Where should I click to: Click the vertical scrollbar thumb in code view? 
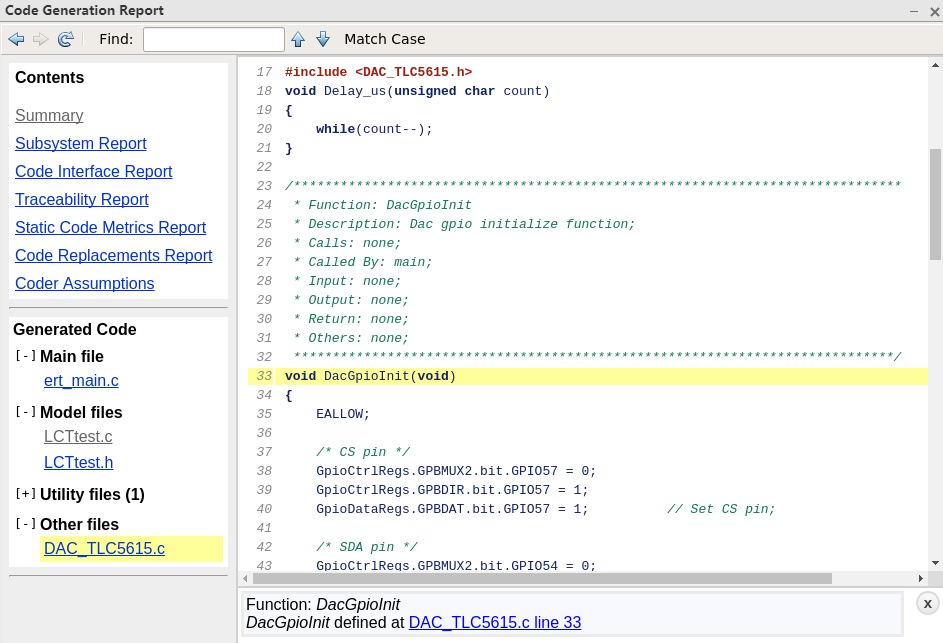(x=935, y=205)
